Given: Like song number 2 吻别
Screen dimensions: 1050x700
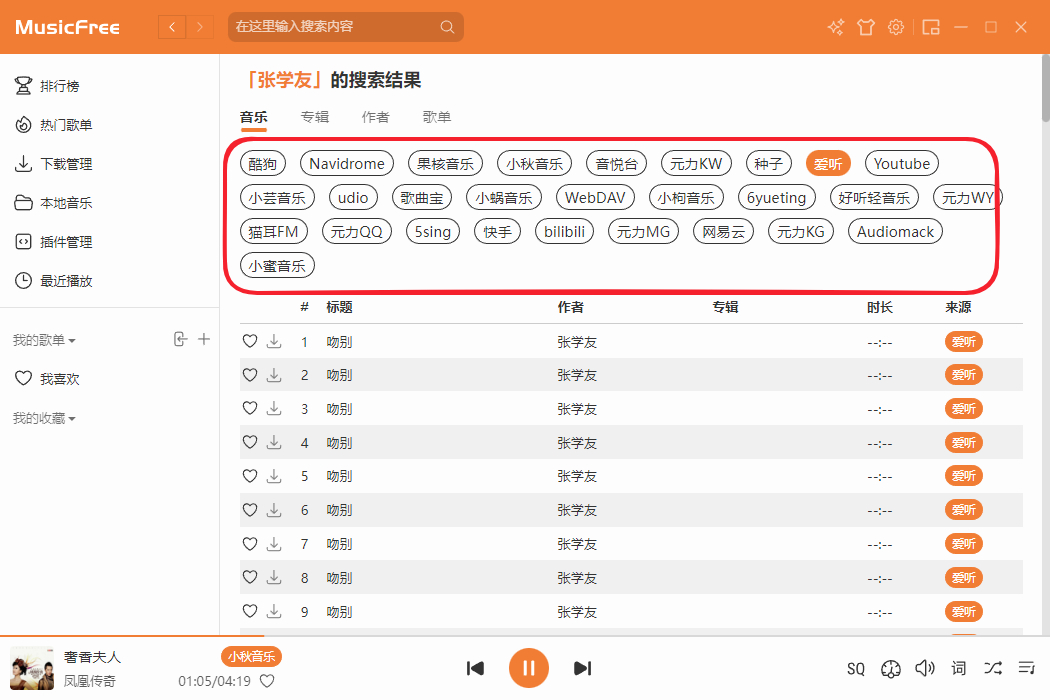Looking at the screenshot, I should click(250, 374).
